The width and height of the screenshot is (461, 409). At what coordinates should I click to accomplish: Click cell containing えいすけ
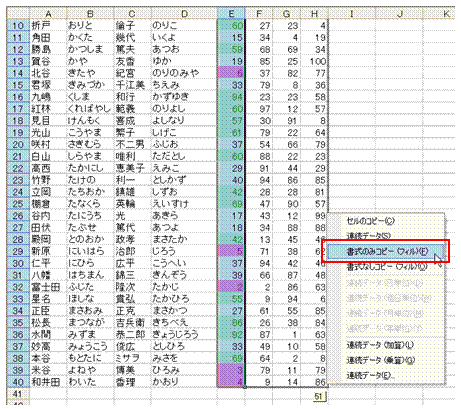pos(184,204)
